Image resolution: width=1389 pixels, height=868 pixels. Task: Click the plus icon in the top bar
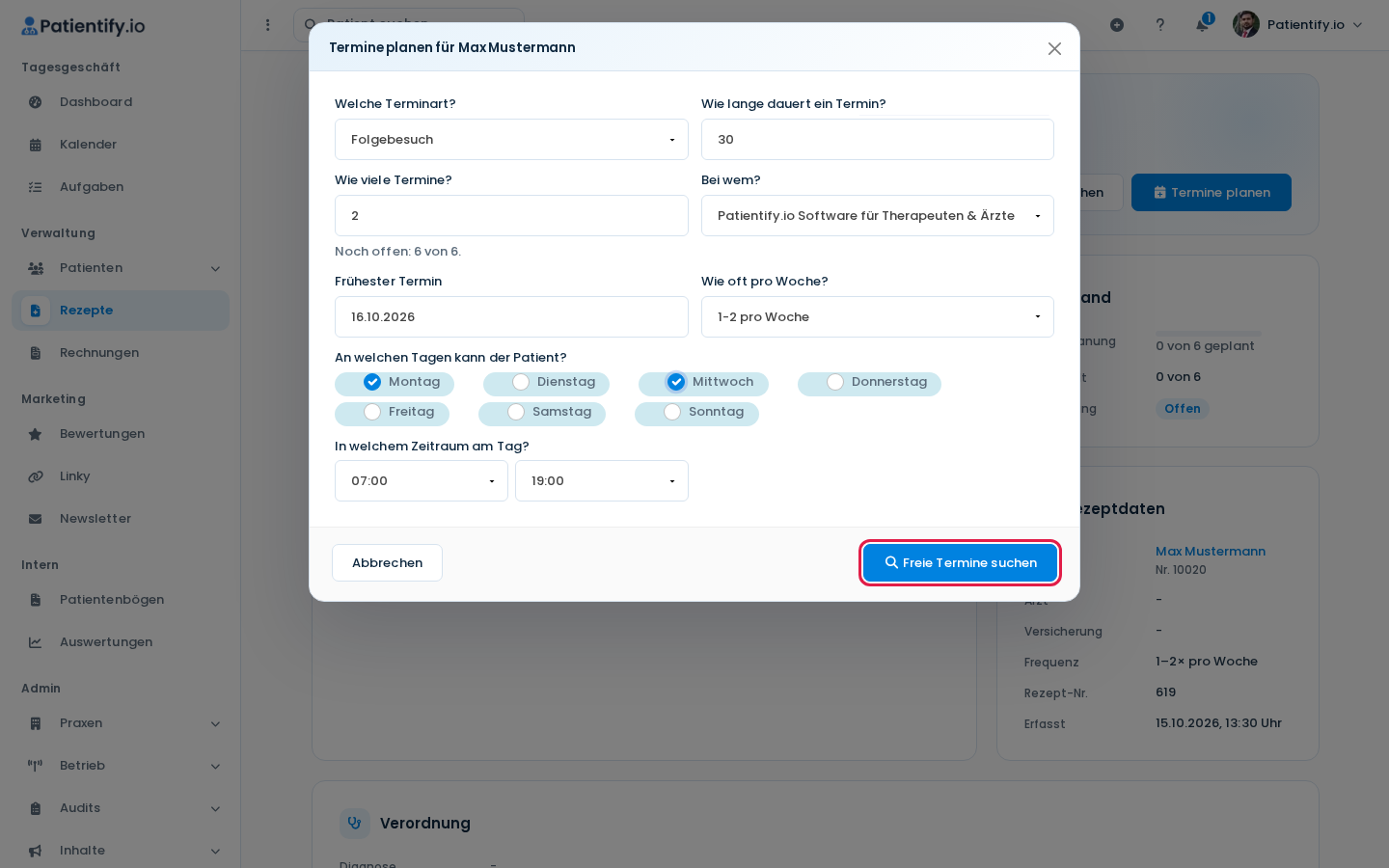[x=1117, y=25]
